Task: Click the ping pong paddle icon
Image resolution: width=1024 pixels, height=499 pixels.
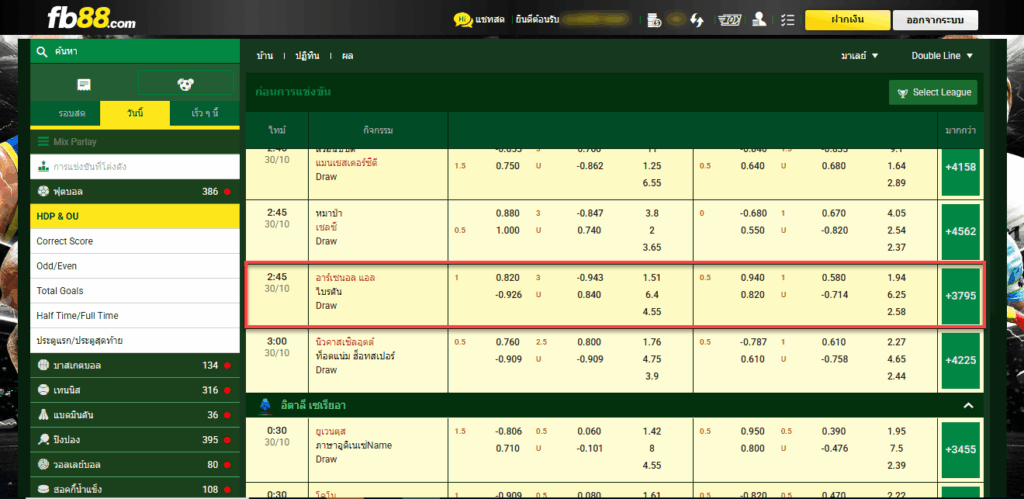Action: 44,440
